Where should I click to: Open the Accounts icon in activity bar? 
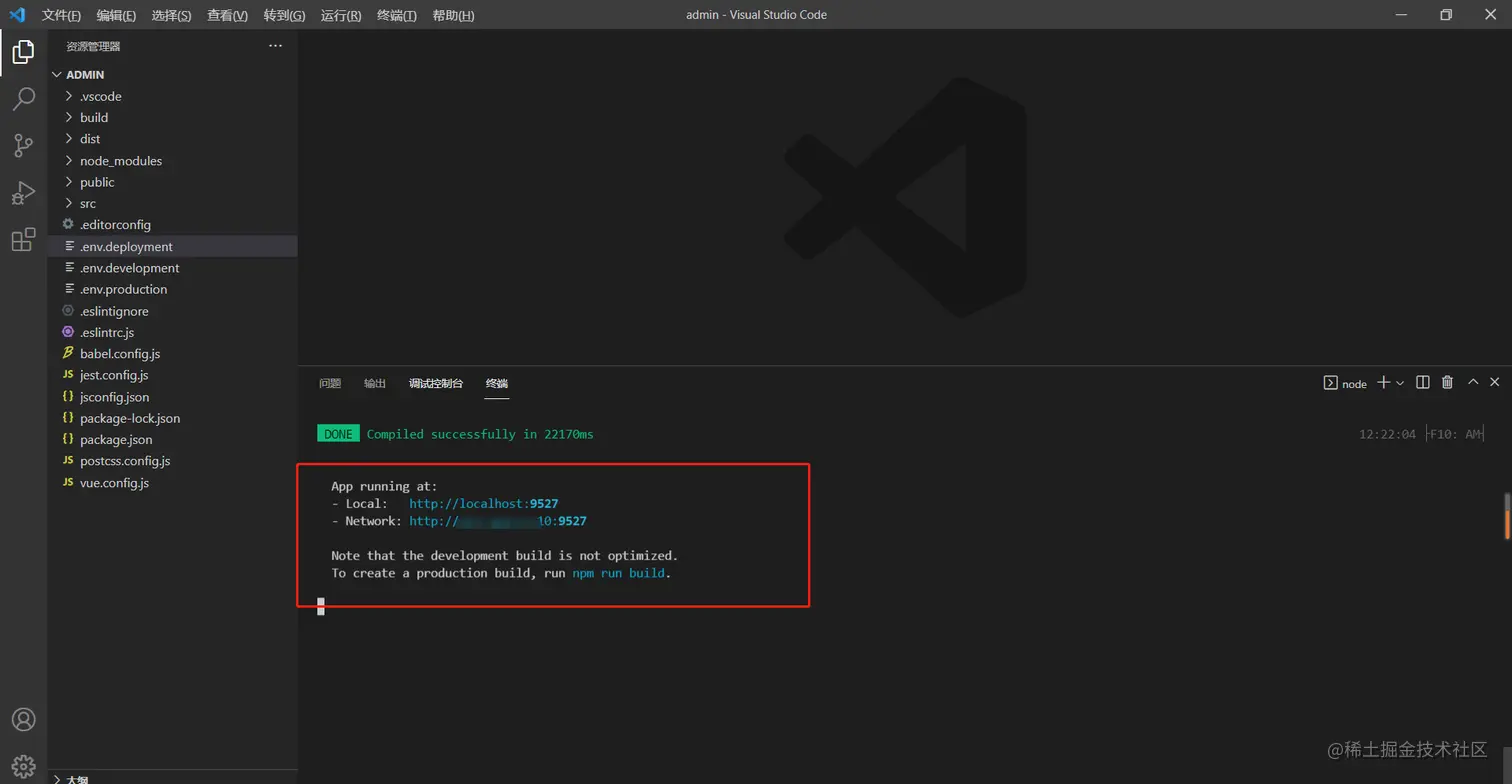click(23, 720)
